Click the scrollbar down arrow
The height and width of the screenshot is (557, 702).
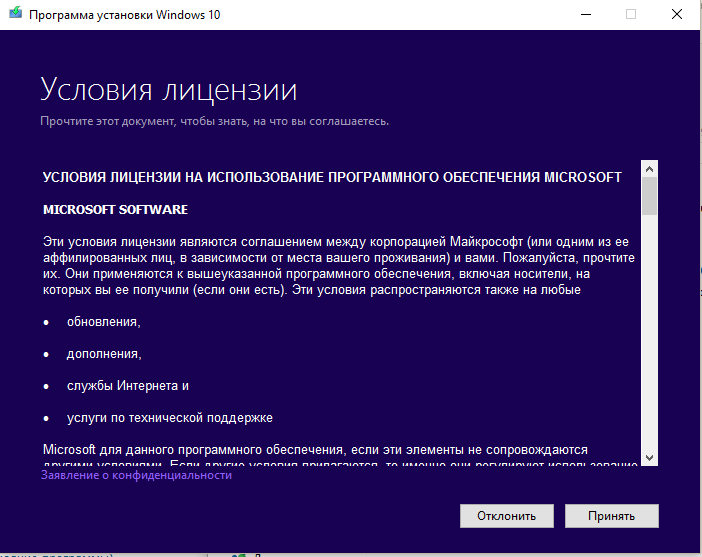pyautogui.click(x=649, y=458)
